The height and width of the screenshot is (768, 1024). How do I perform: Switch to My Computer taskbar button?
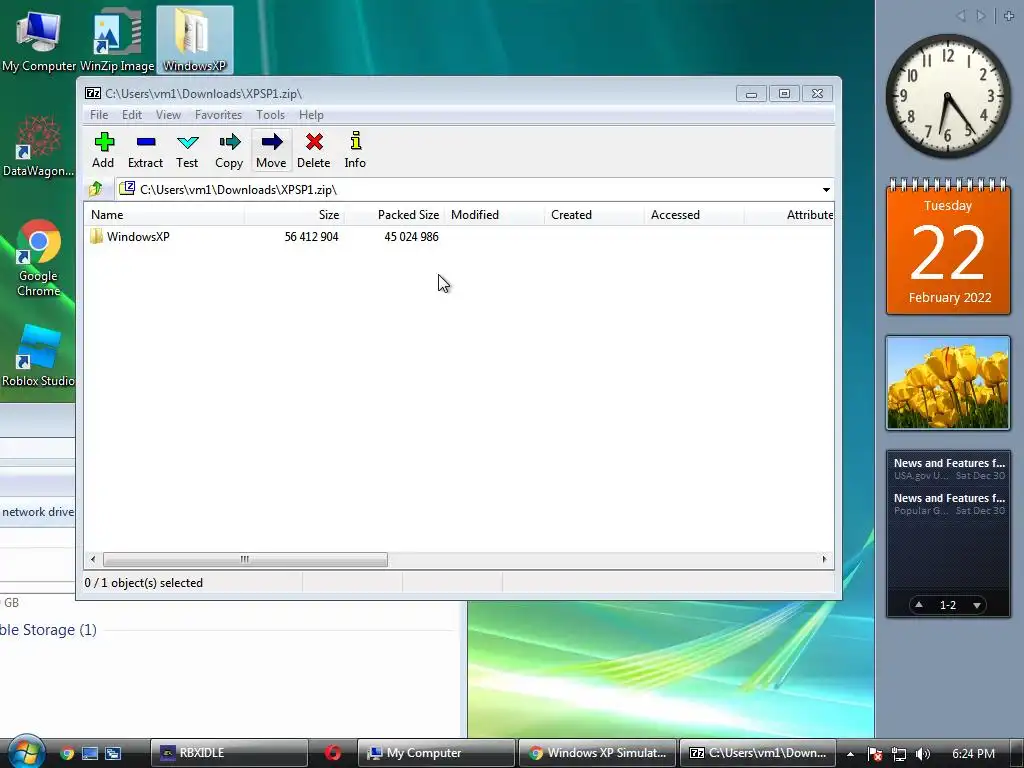[436, 753]
